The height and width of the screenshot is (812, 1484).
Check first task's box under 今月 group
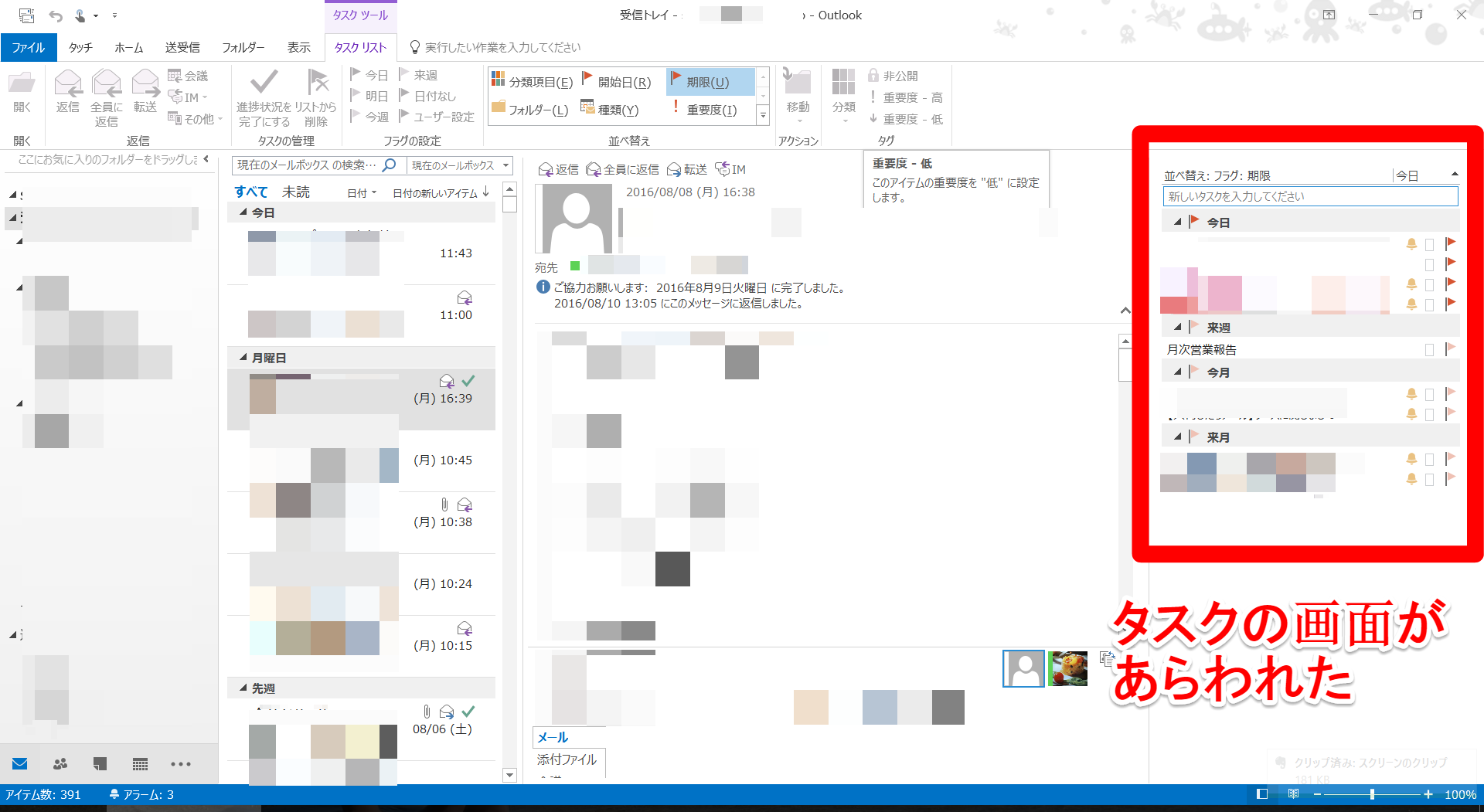[x=1429, y=394]
